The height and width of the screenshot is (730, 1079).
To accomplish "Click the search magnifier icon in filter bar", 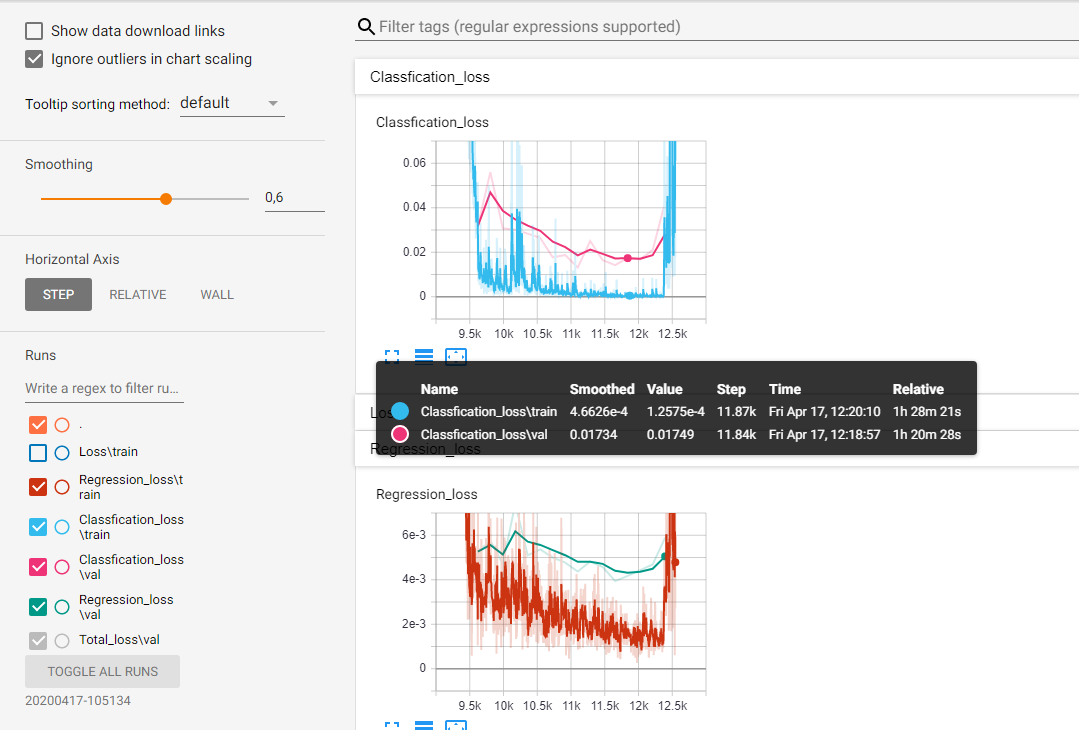I will click(x=365, y=26).
